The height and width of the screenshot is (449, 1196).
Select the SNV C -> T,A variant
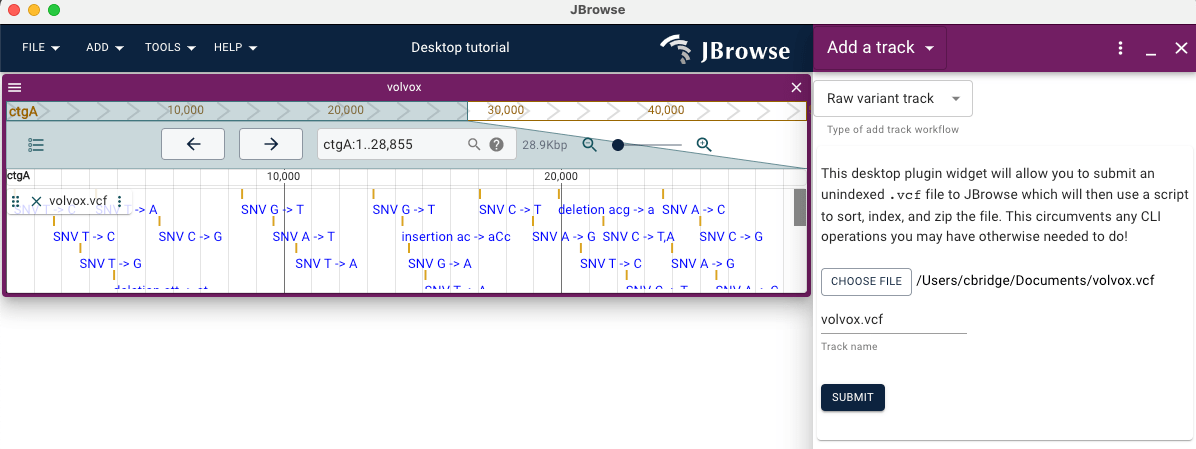click(x=638, y=237)
